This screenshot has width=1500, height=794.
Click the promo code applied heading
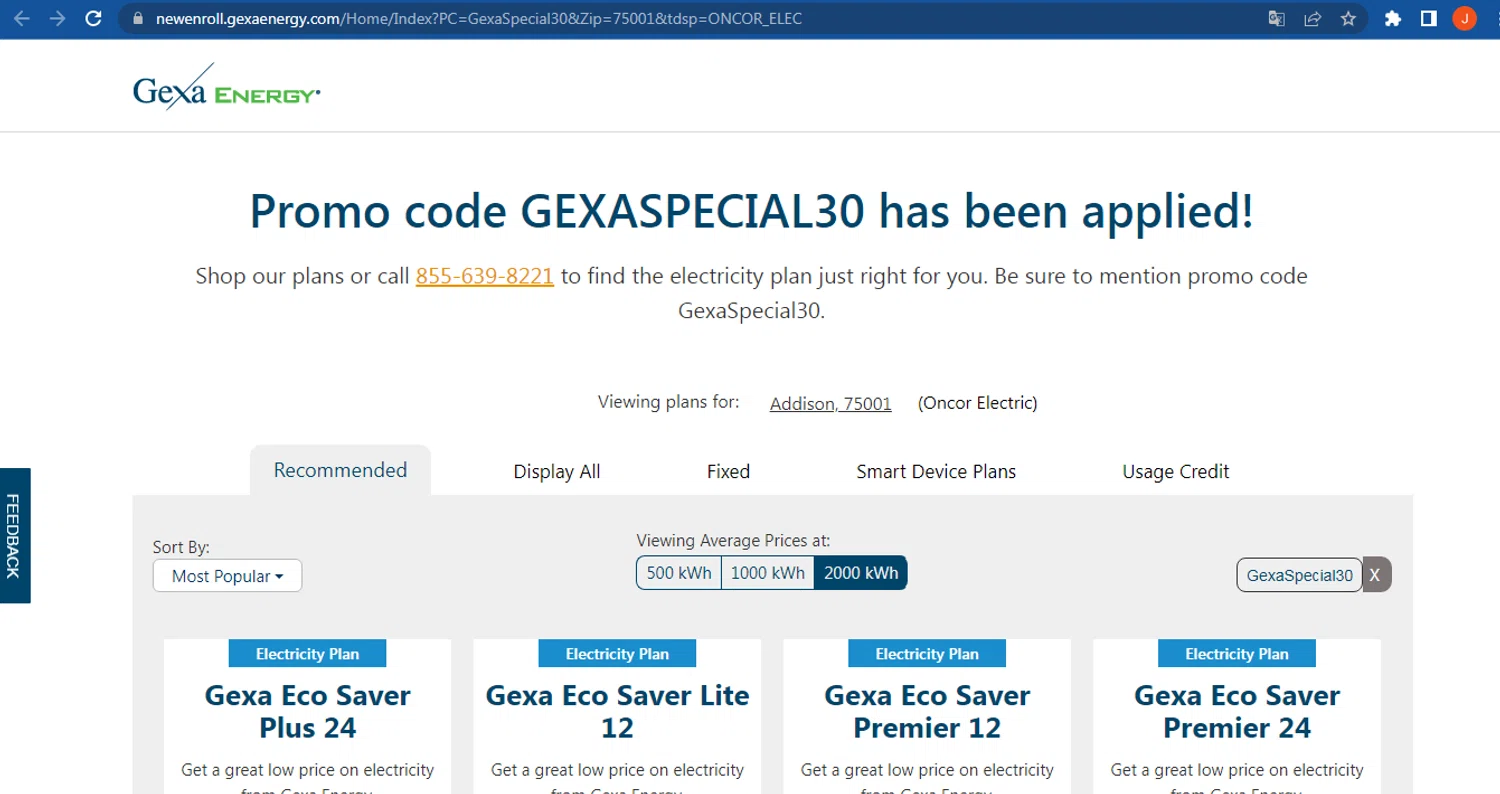click(751, 211)
